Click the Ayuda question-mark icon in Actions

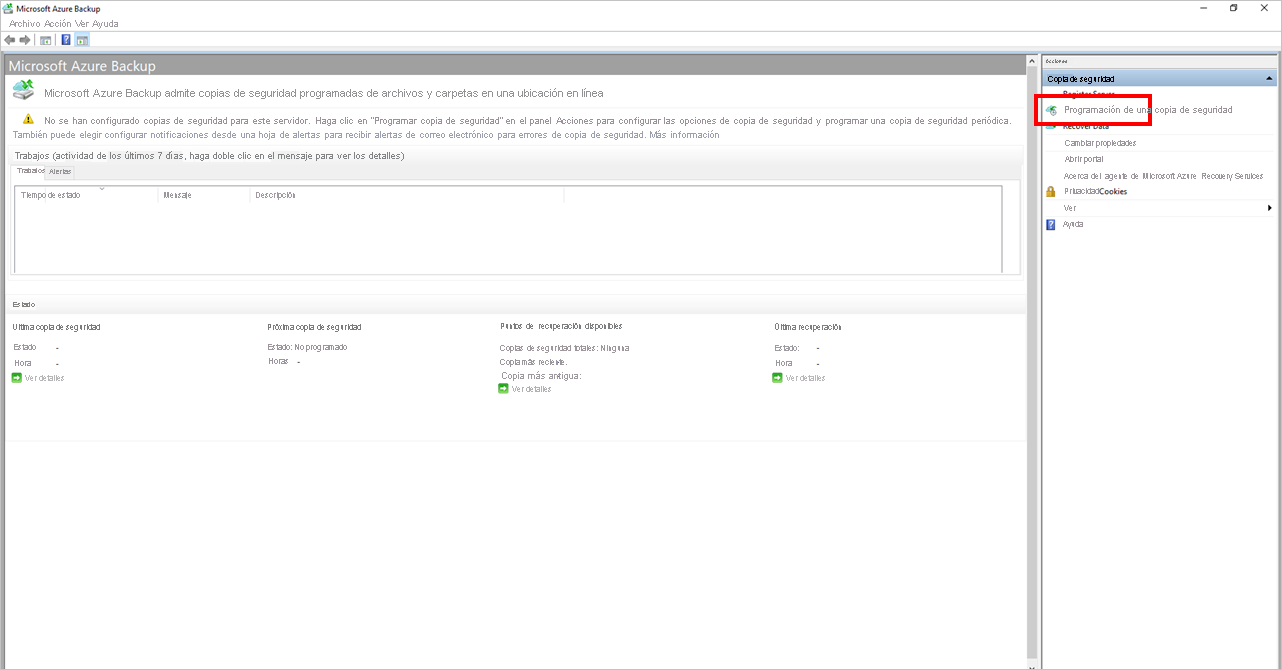click(x=1051, y=224)
